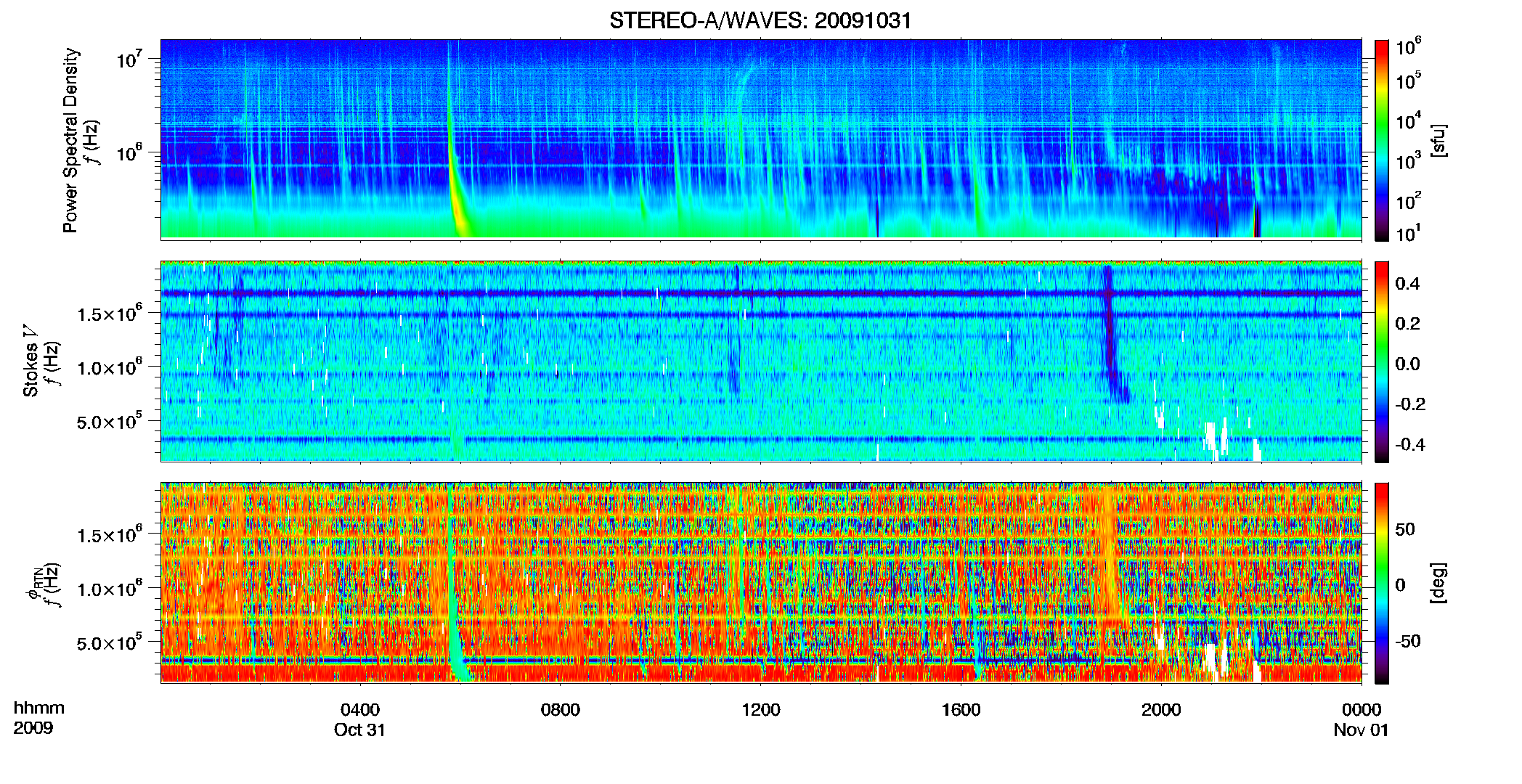The image size is (1522, 784).
Task: Select the Power Spectral Density axis label
Action: pos(70,140)
